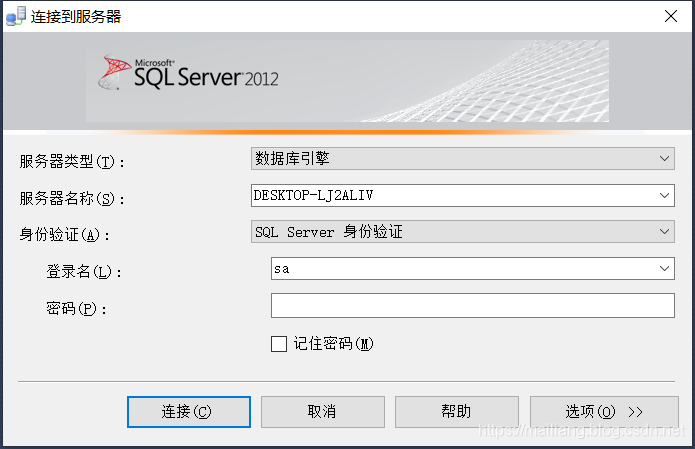Open the 登录名 dropdown arrow
Image resolution: width=695 pixels, height=449 pixels.
[x=664, y=269]
